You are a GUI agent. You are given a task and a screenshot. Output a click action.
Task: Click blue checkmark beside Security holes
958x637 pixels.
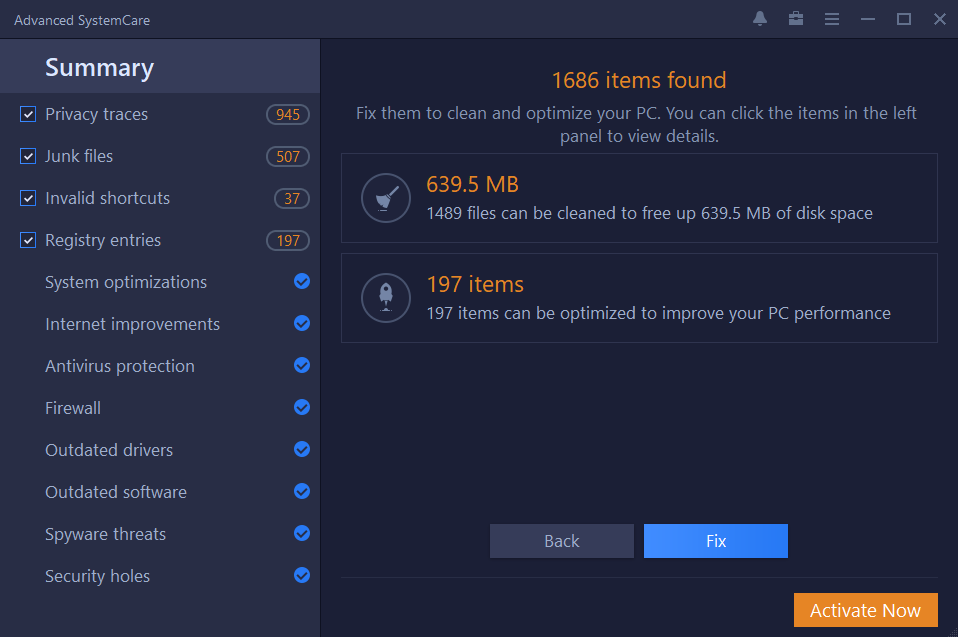[302, 575]
